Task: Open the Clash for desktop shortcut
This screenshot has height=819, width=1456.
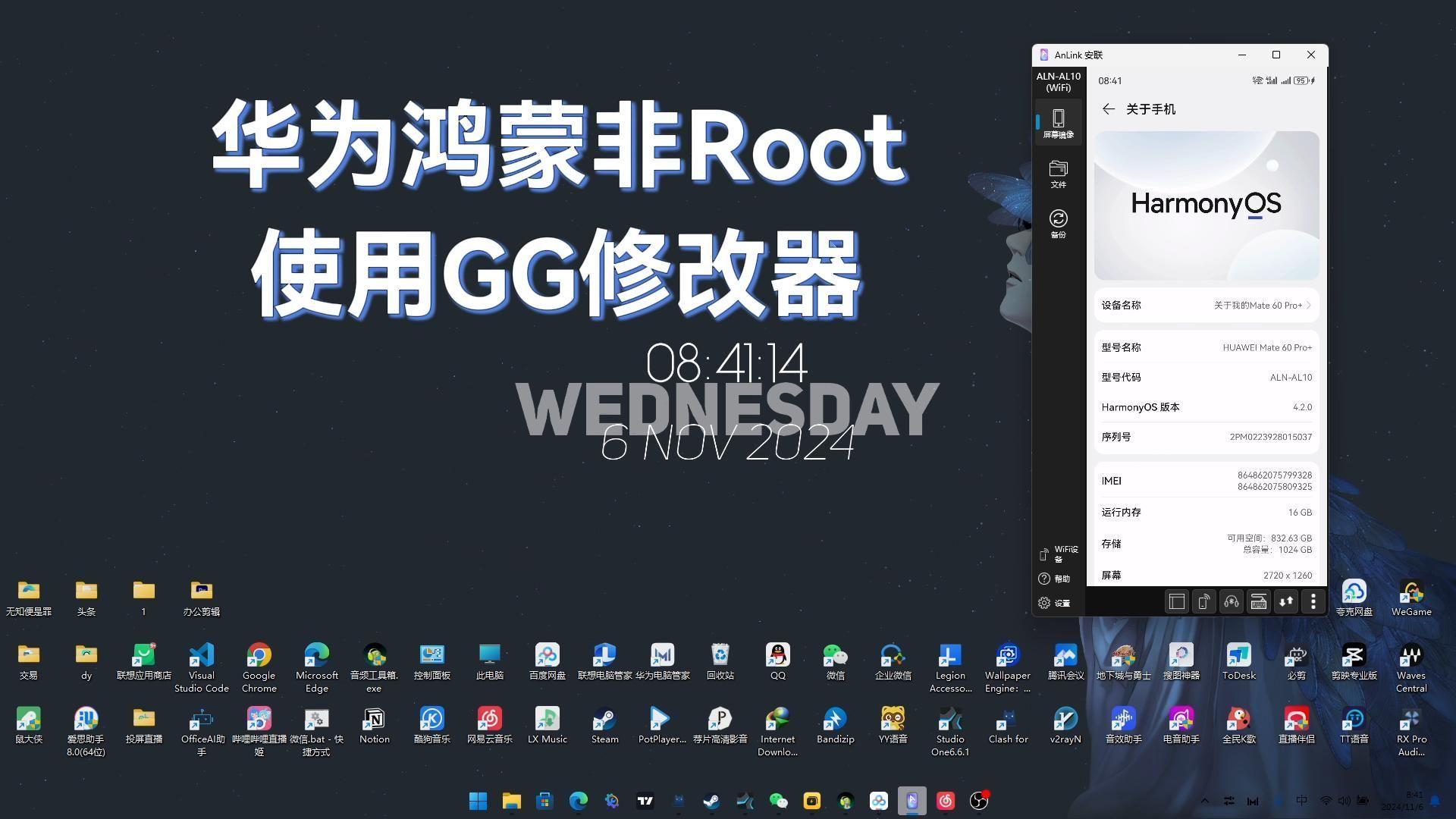Action: click(x=1008, y=725)
